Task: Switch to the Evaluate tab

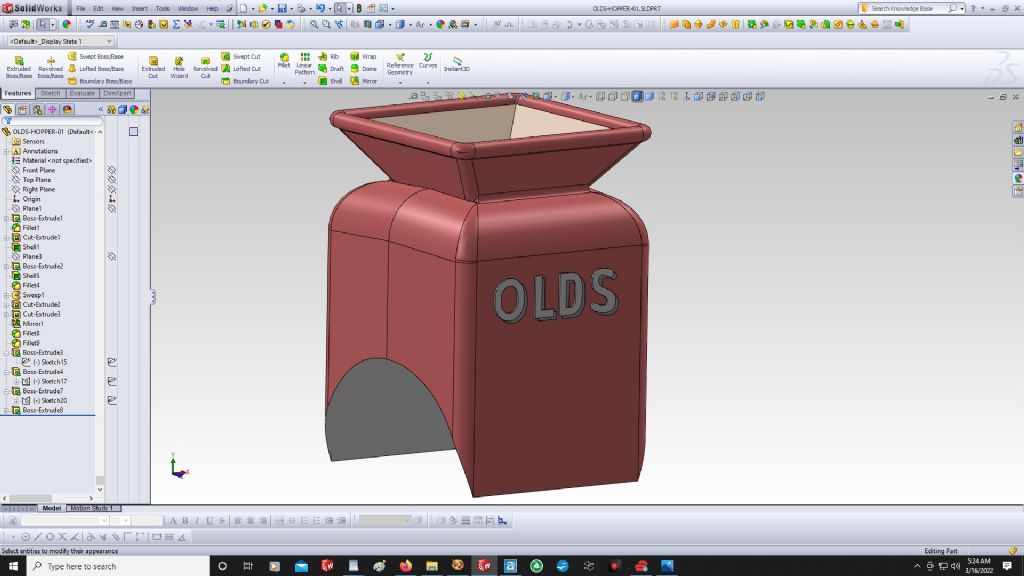Action: (x=82, y=93)
